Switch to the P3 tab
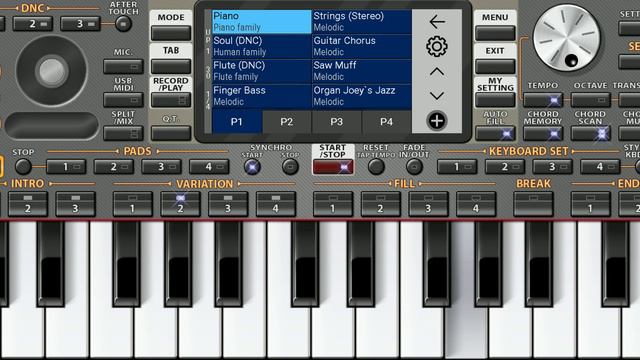 337,122
